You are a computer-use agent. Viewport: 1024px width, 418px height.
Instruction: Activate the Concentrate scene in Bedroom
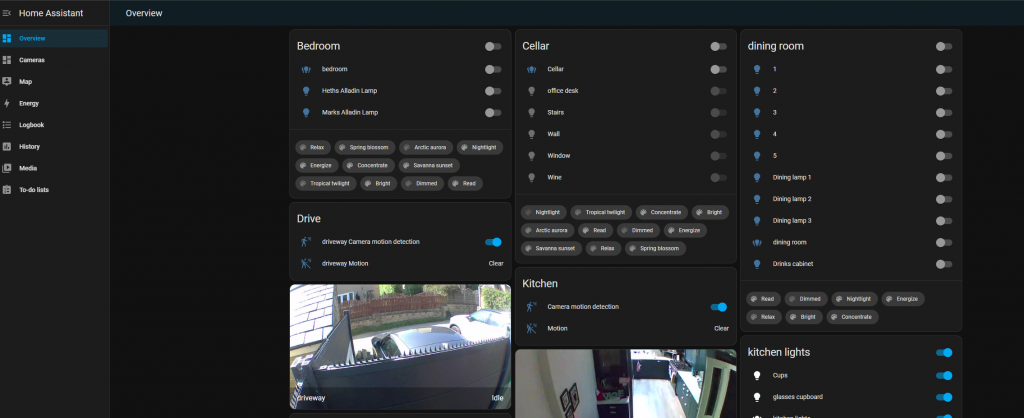coord(368,165)
